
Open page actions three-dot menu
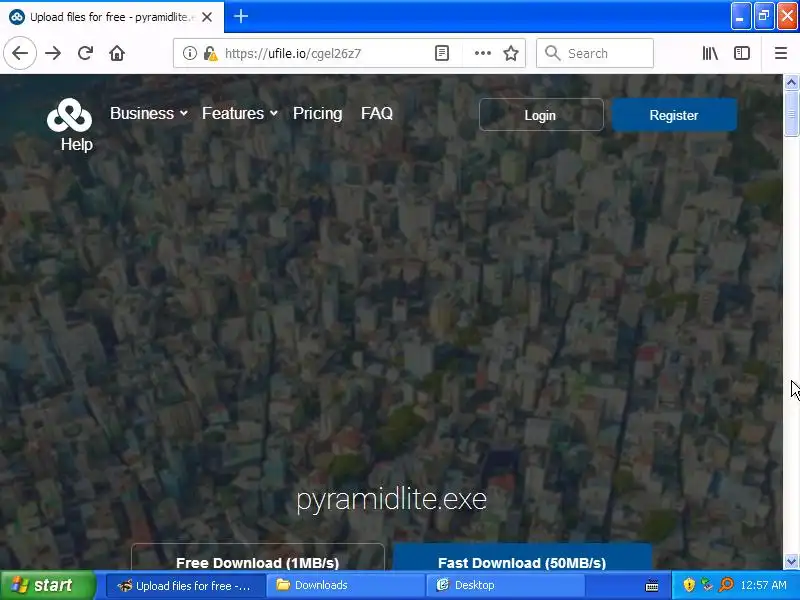tap(482, 53)
